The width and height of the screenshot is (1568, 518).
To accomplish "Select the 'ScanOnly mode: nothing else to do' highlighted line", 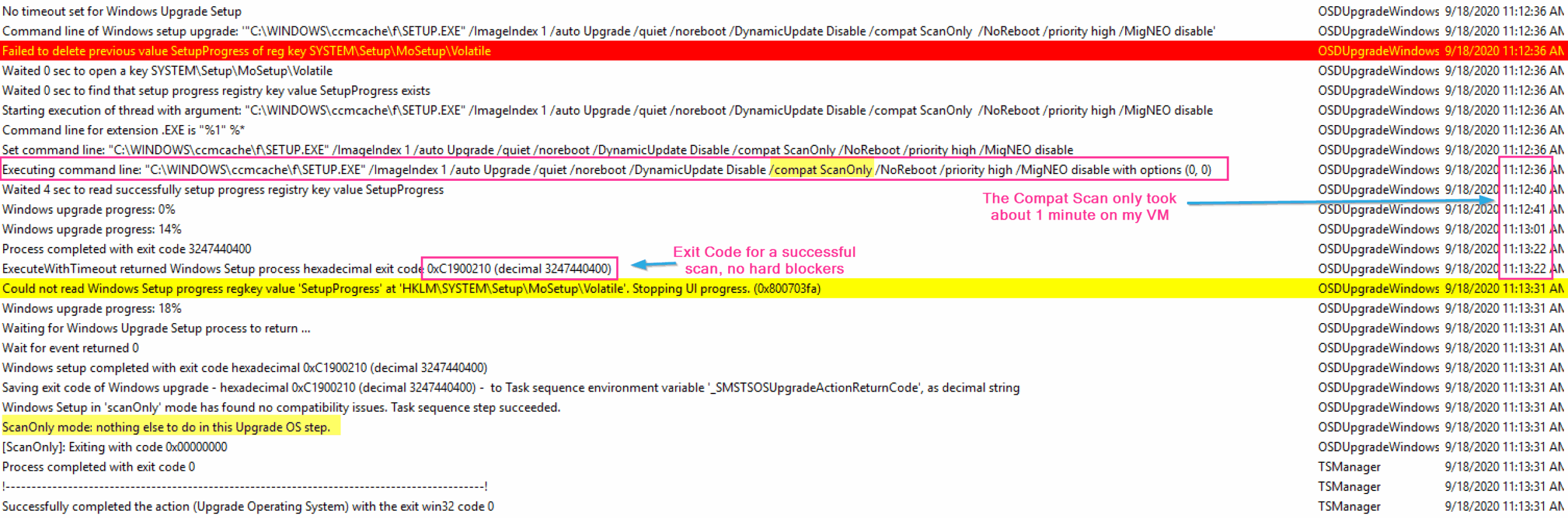I will point(166,427).
